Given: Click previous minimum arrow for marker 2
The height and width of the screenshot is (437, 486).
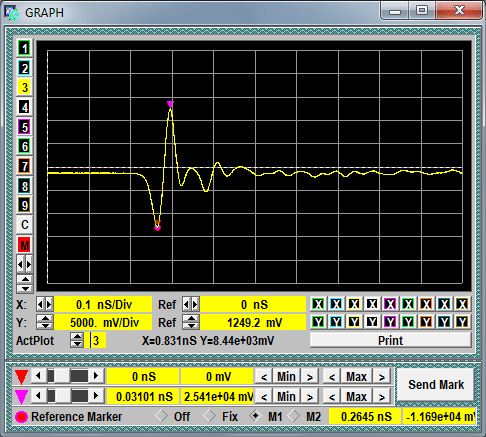Looking at the screenshot, I should [264, 397].
